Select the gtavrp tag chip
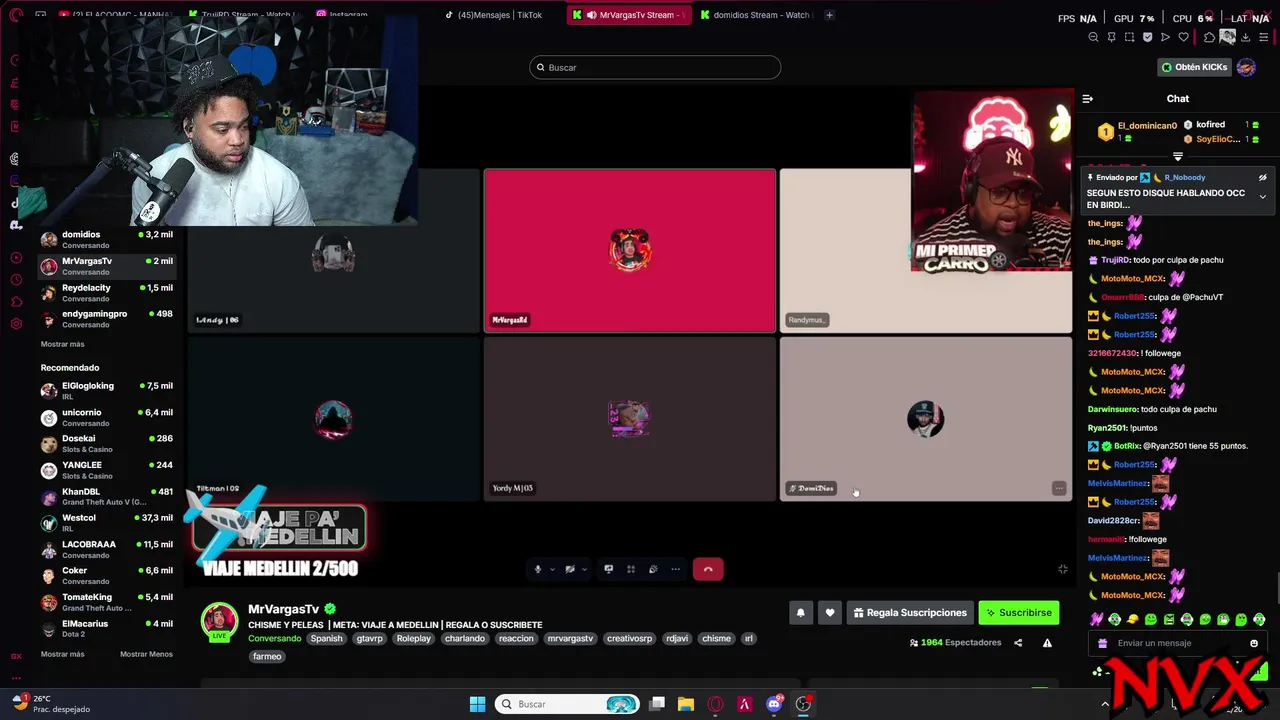Image resolution: width=1280 pixels, height=720 pixels. click(369, 638)
